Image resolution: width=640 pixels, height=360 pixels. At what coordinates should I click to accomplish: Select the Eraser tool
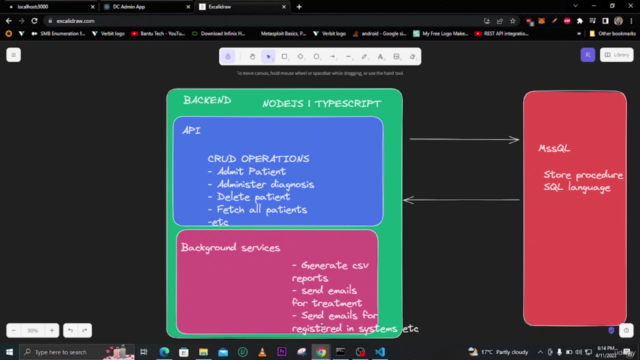413,57
